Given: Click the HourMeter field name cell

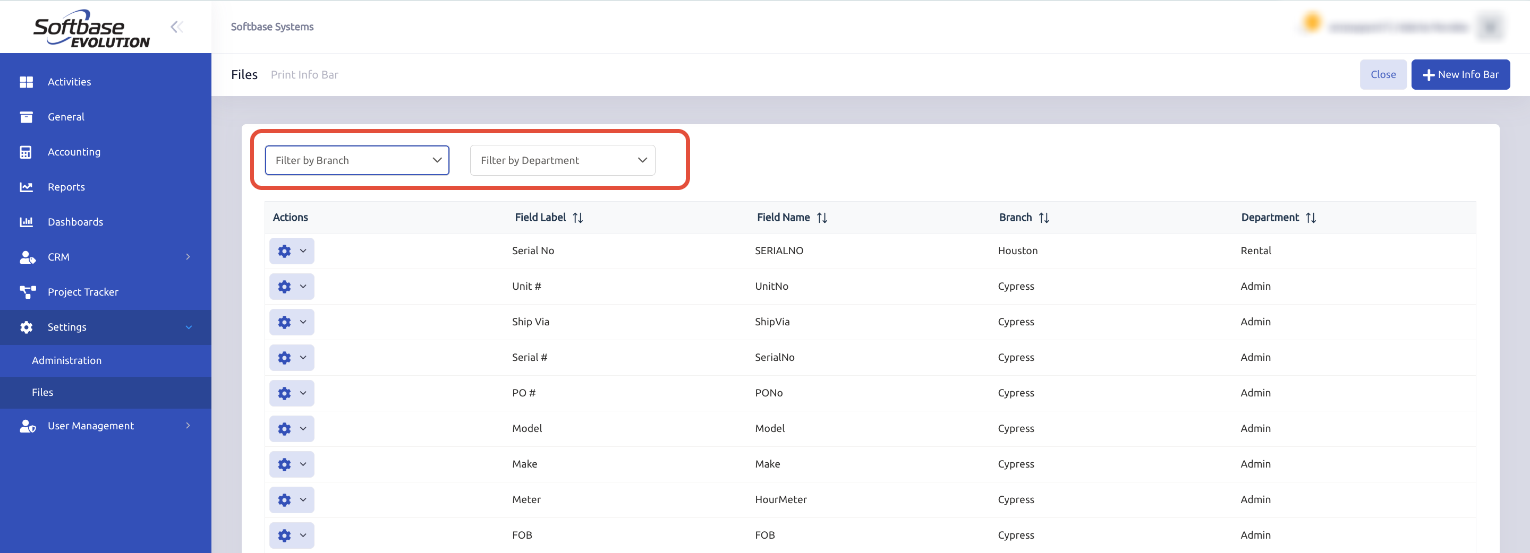Looking at the screenshot, I should 781,499.
